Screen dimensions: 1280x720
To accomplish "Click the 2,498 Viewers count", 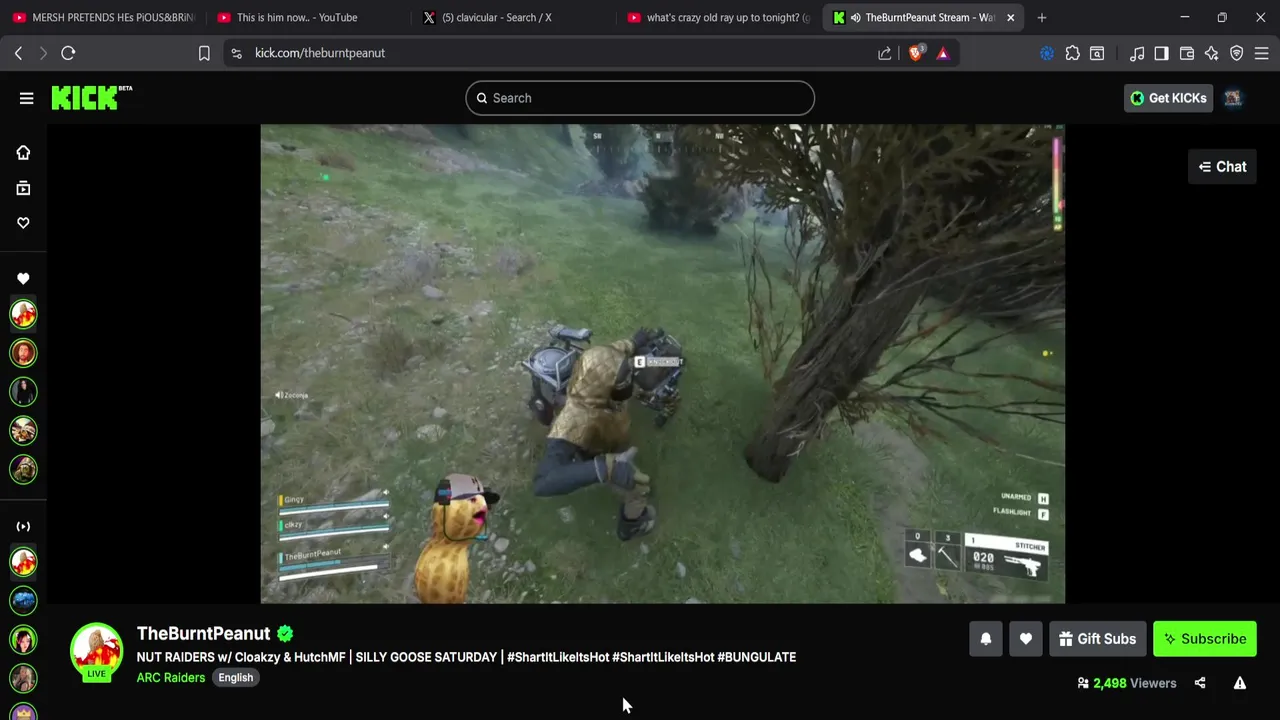I will tap(1126, 683).
